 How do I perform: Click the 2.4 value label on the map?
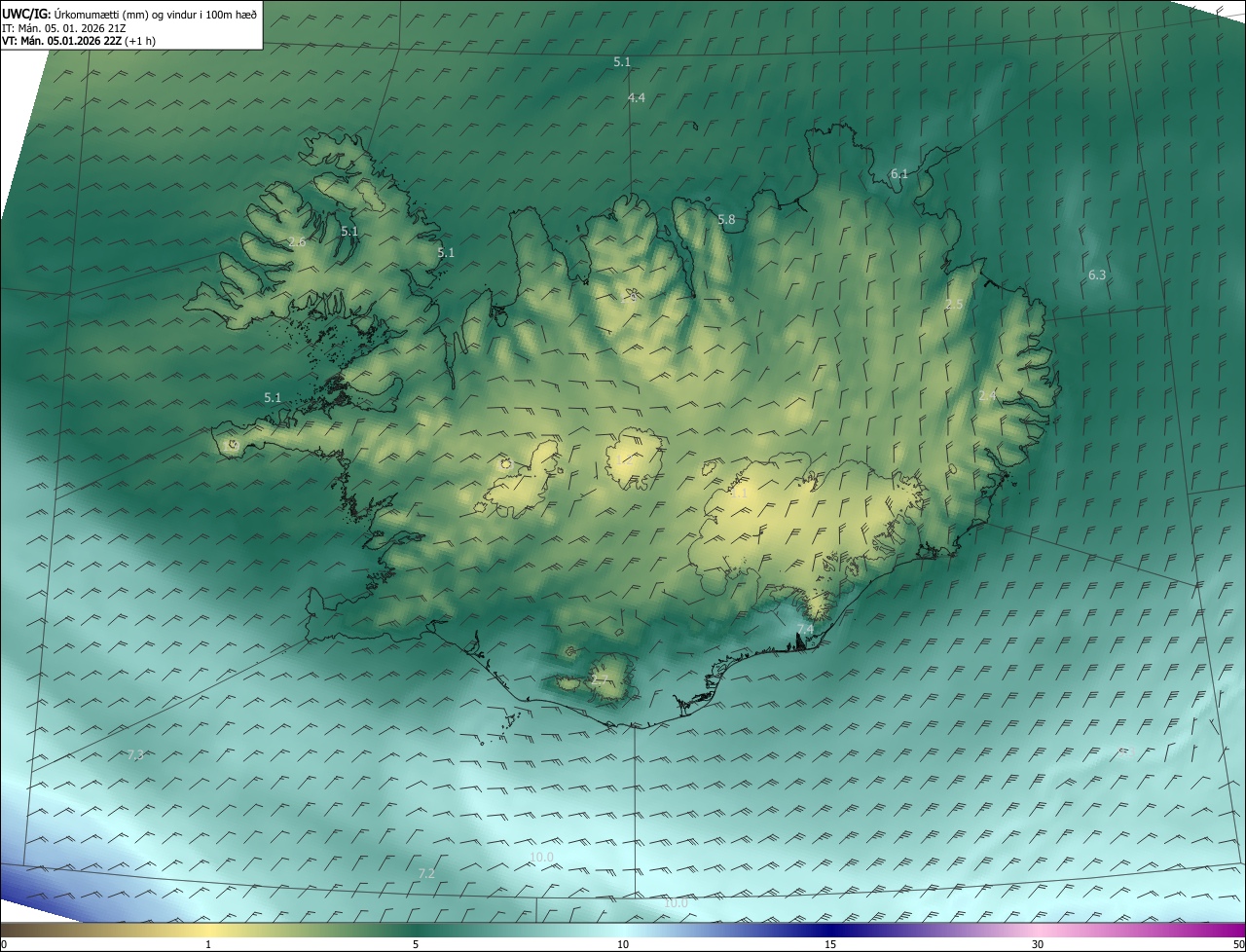tap(987, 395)
